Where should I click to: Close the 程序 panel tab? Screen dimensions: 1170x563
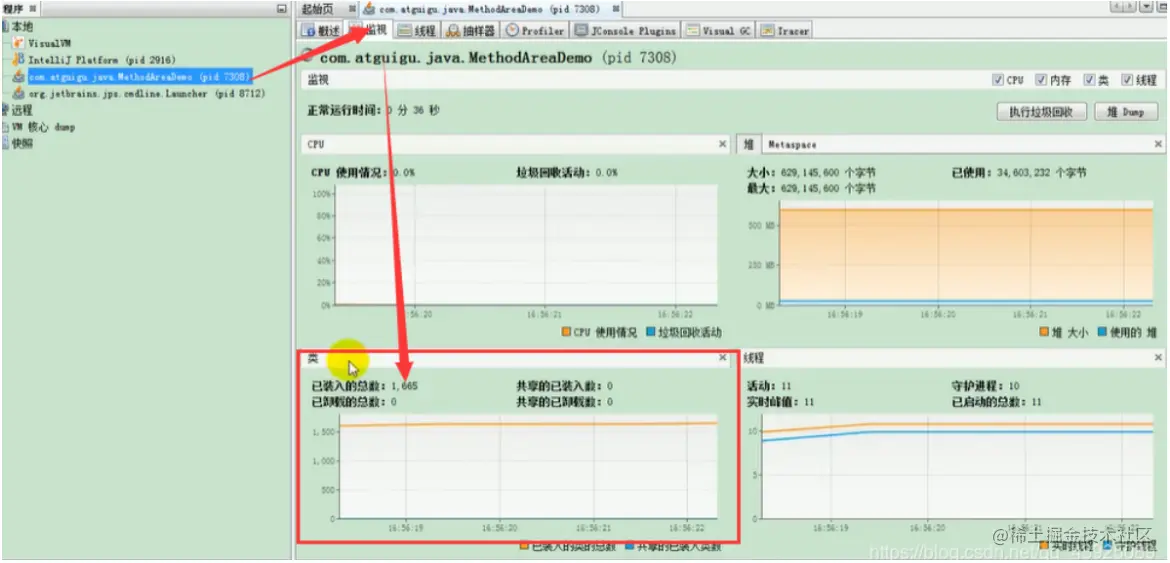[33, 8]
